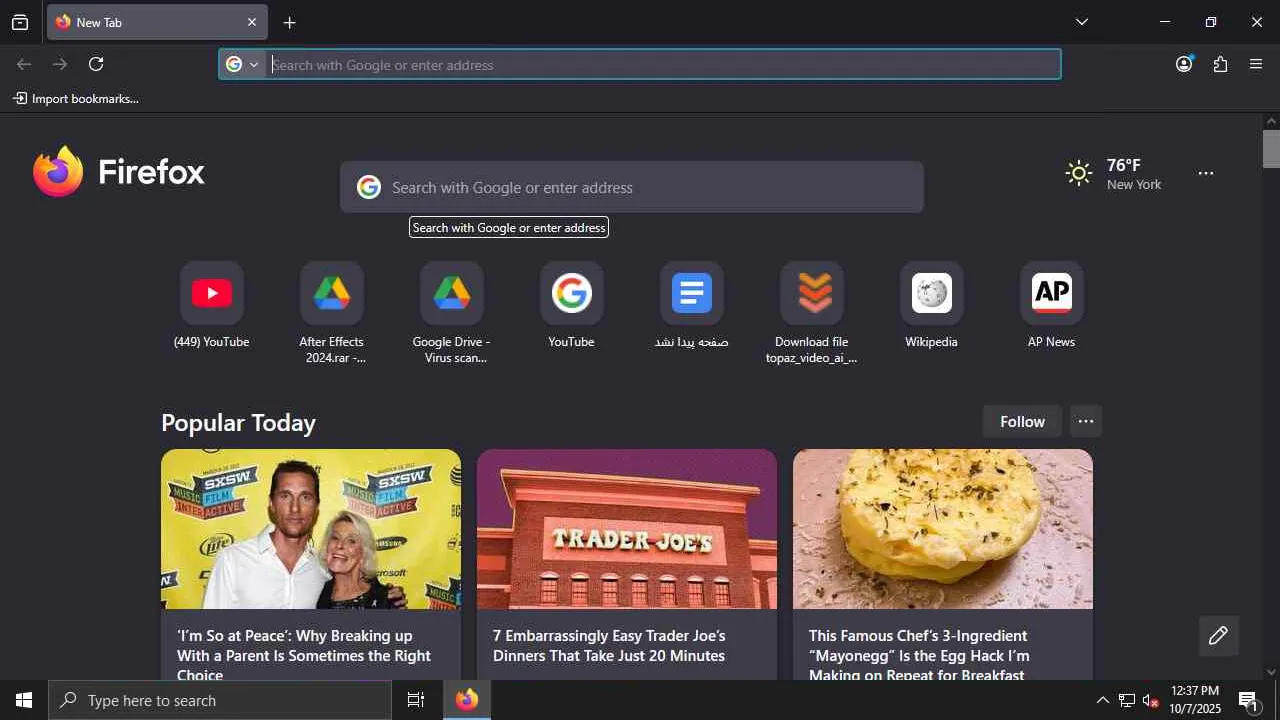Open the New York weather widget

point(1113,174)
